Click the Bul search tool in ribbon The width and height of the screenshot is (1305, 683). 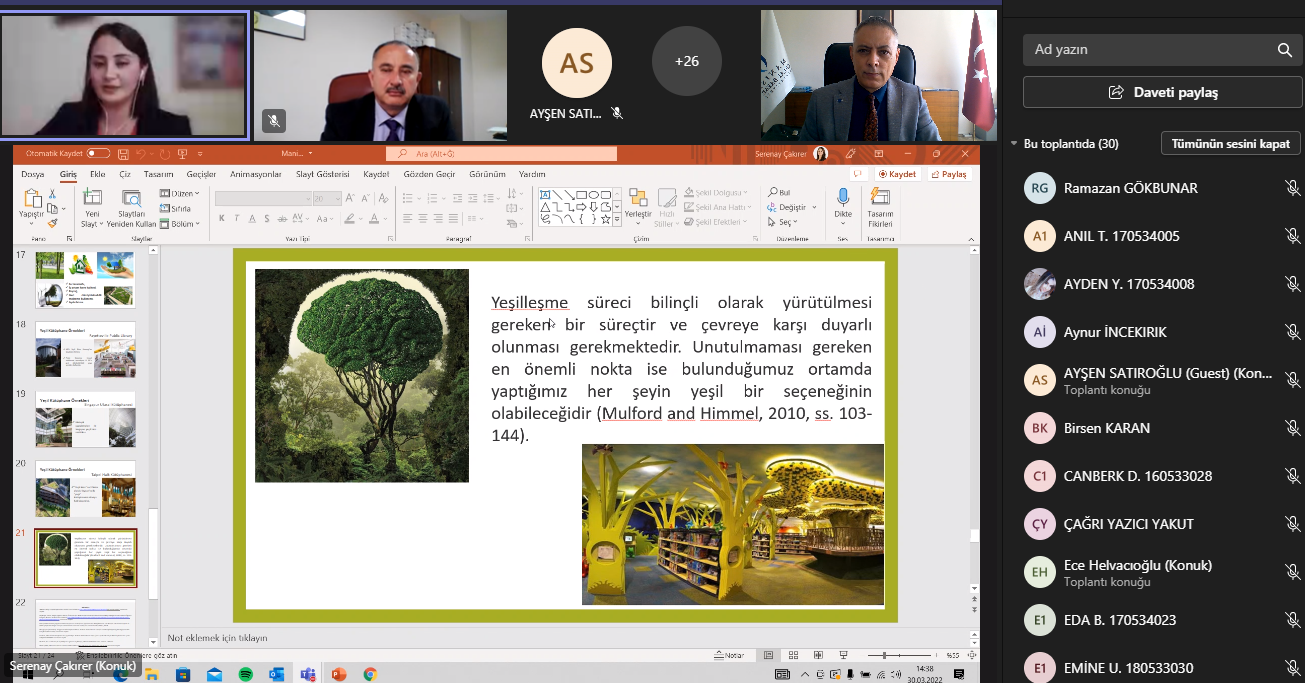point(779,193)
